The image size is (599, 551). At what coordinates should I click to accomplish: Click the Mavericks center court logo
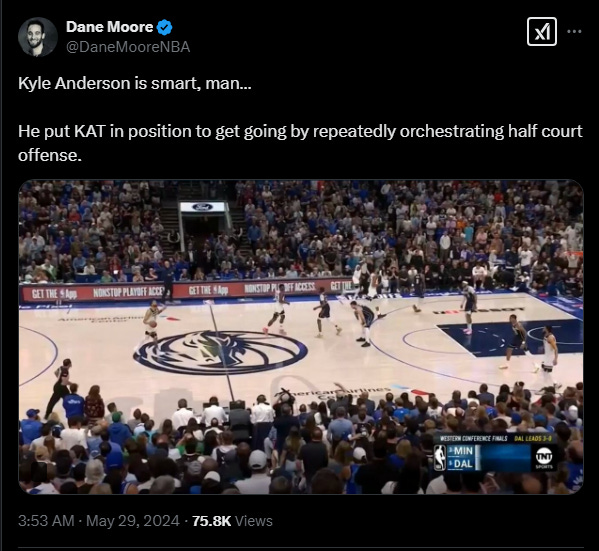[220, 352]
